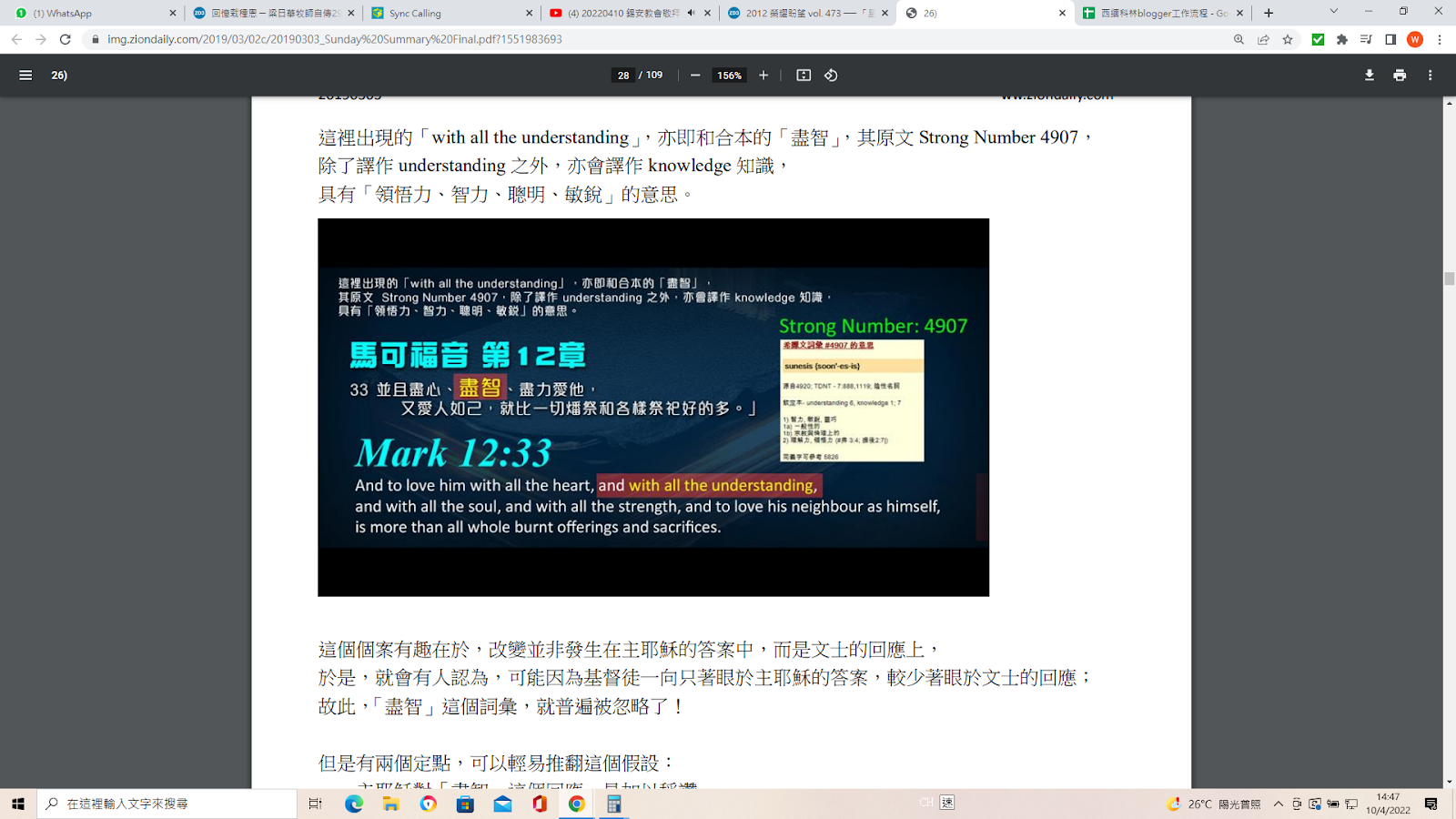Click scrollbar down arrow
Viewport: 1456px width, 819px height.
pos(1449,782)
